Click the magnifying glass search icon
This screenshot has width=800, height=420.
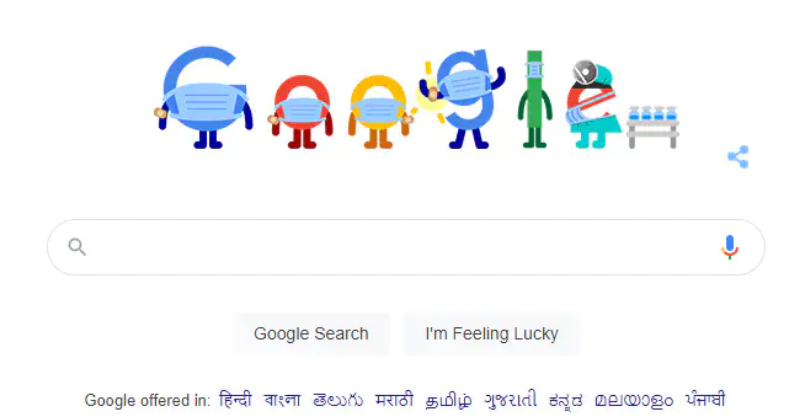77,247
